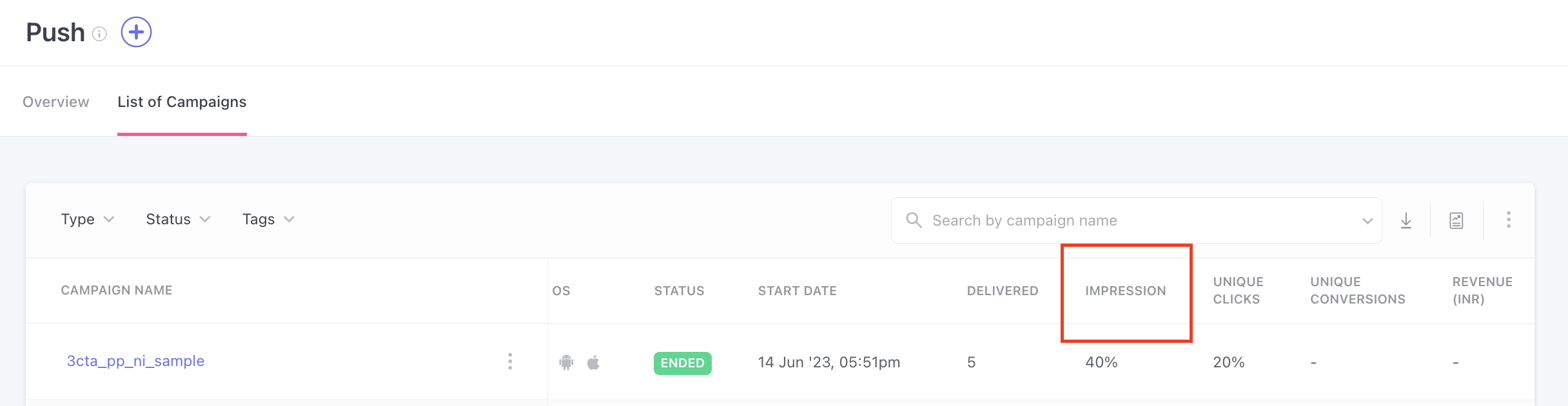
Task: Click the Apple OS icon in campaign row
Action: click(593, 362)
